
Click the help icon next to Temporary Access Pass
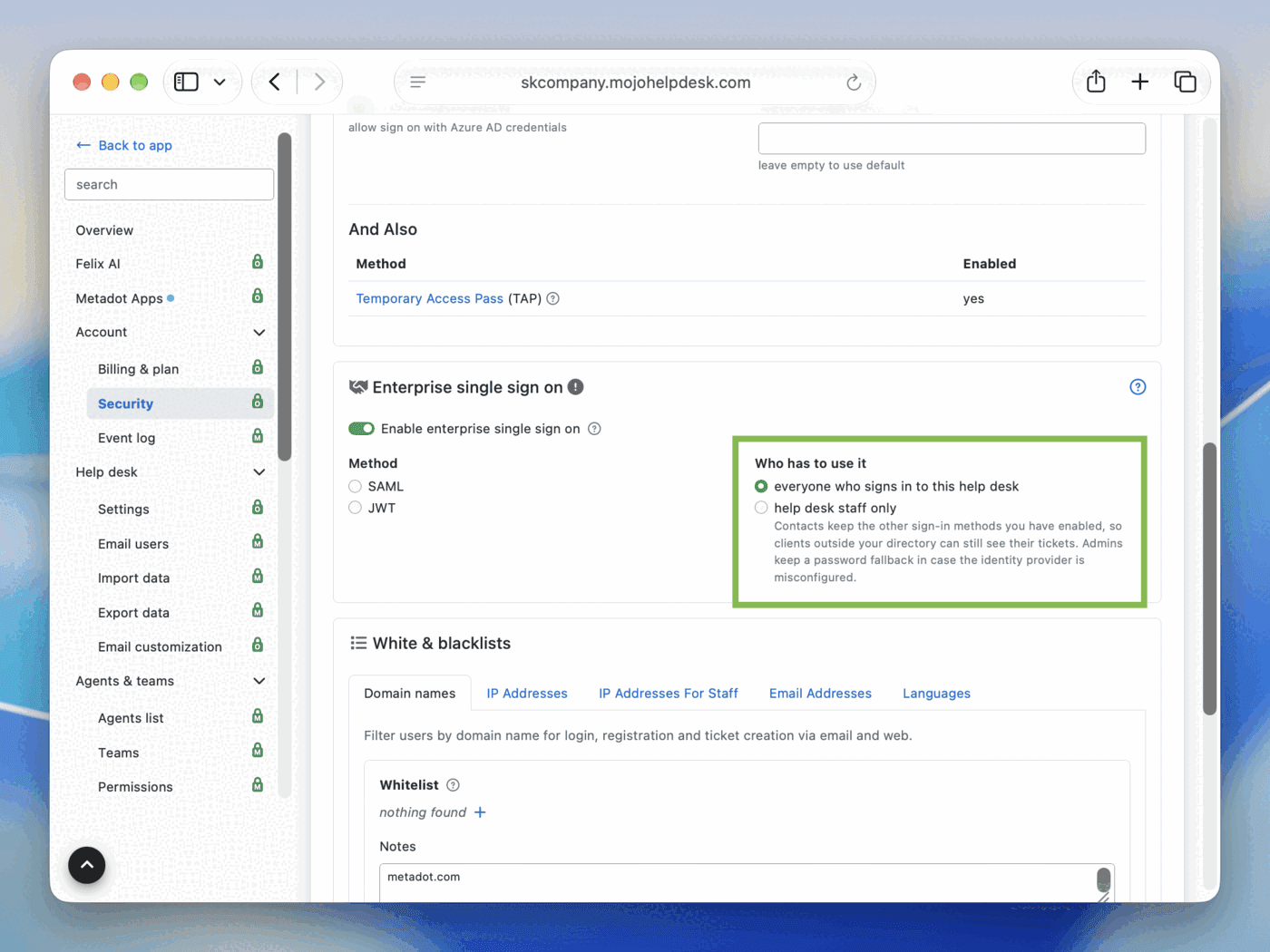click(x=553, y=298)
